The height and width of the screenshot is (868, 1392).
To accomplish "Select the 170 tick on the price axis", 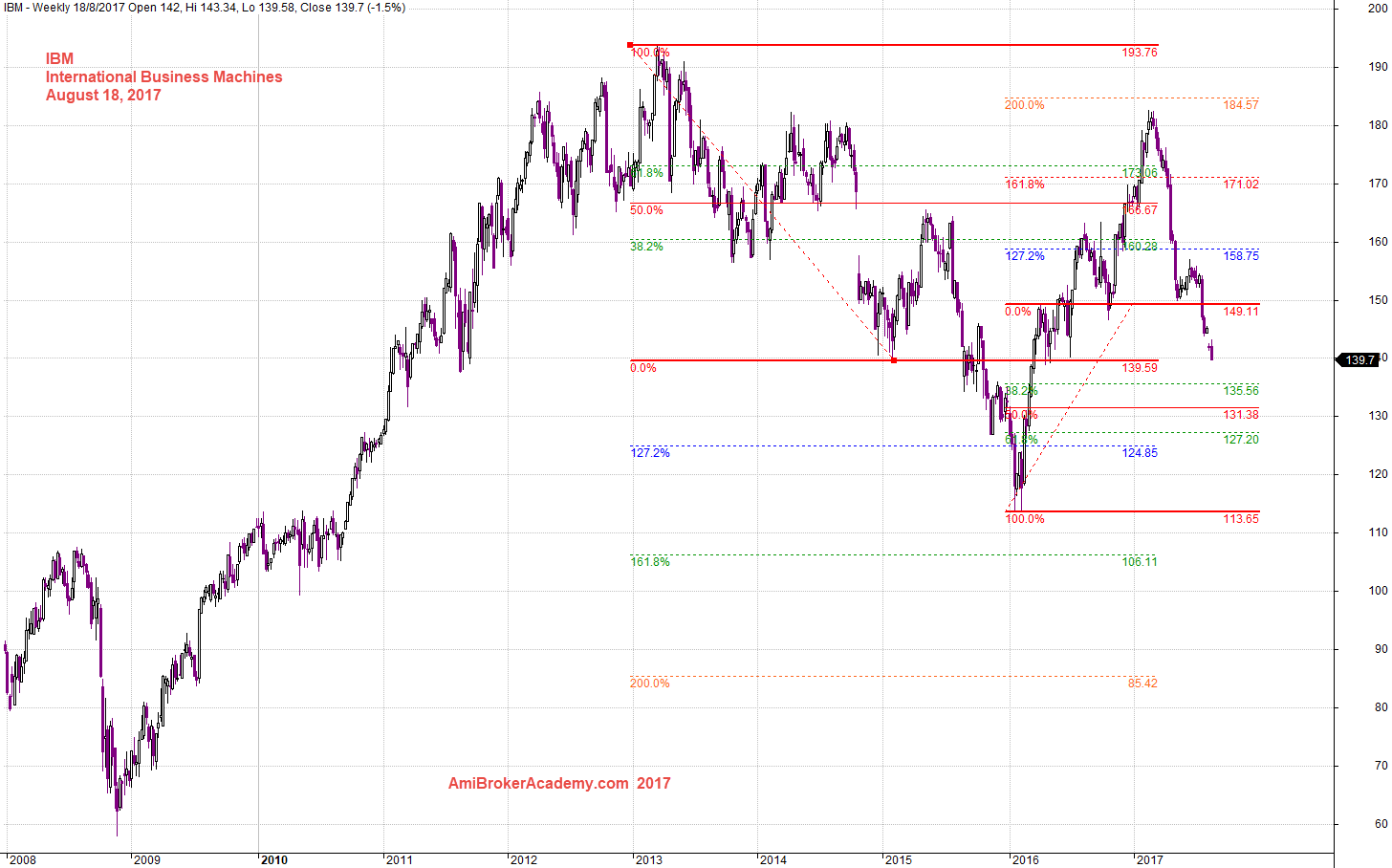I will tap(1378, 184).
